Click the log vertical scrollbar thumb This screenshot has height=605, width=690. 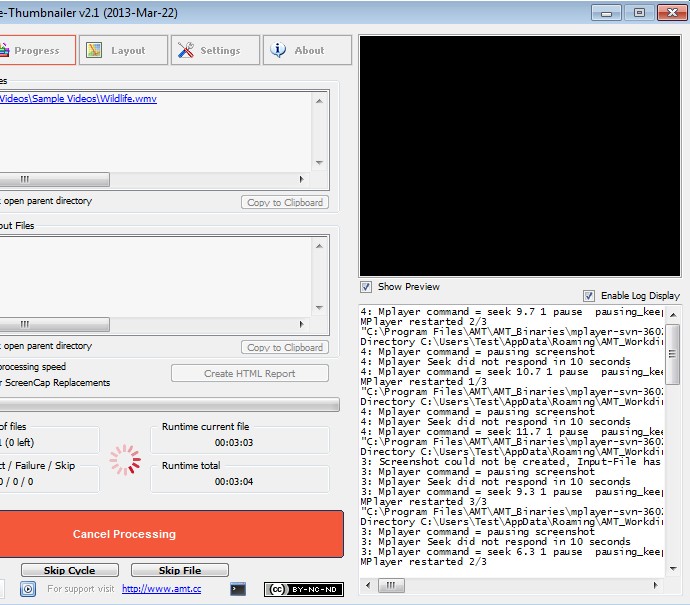[672, 354]
